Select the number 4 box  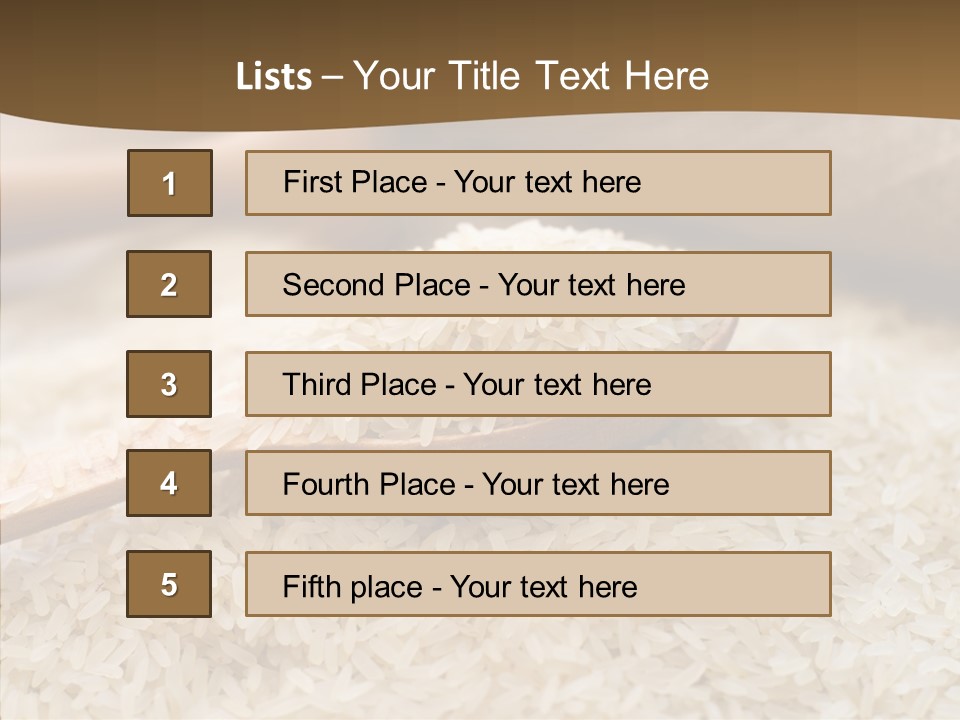point(169,483)
